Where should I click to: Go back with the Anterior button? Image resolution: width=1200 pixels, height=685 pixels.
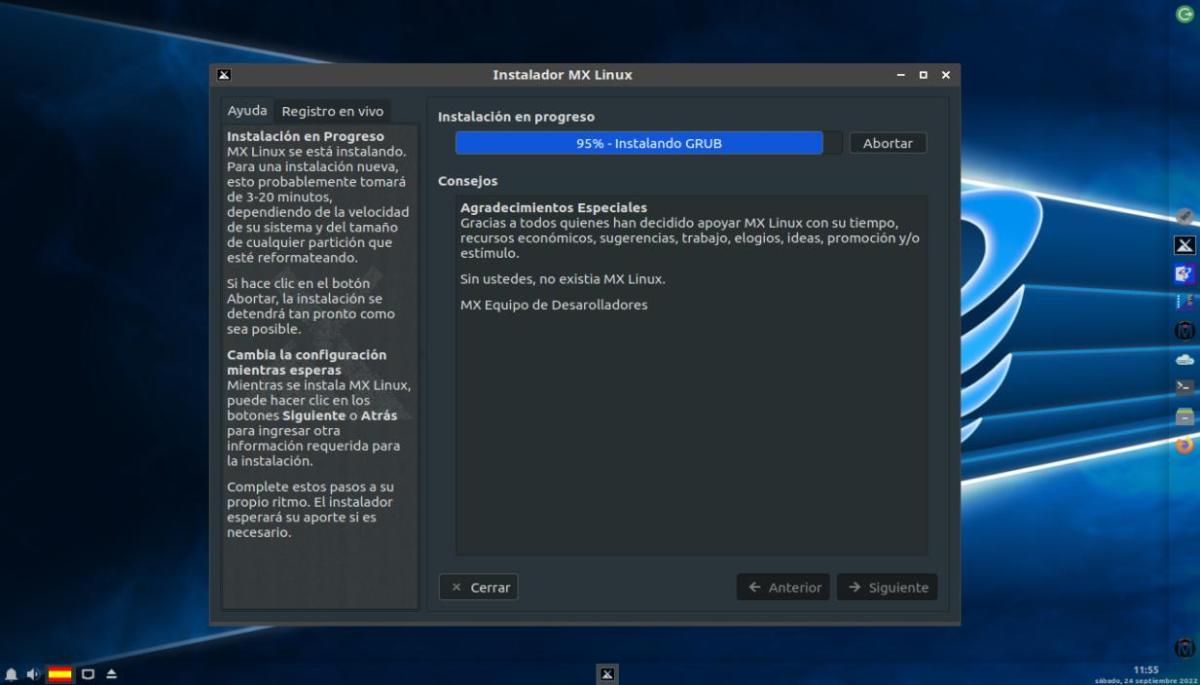[785, 587]
